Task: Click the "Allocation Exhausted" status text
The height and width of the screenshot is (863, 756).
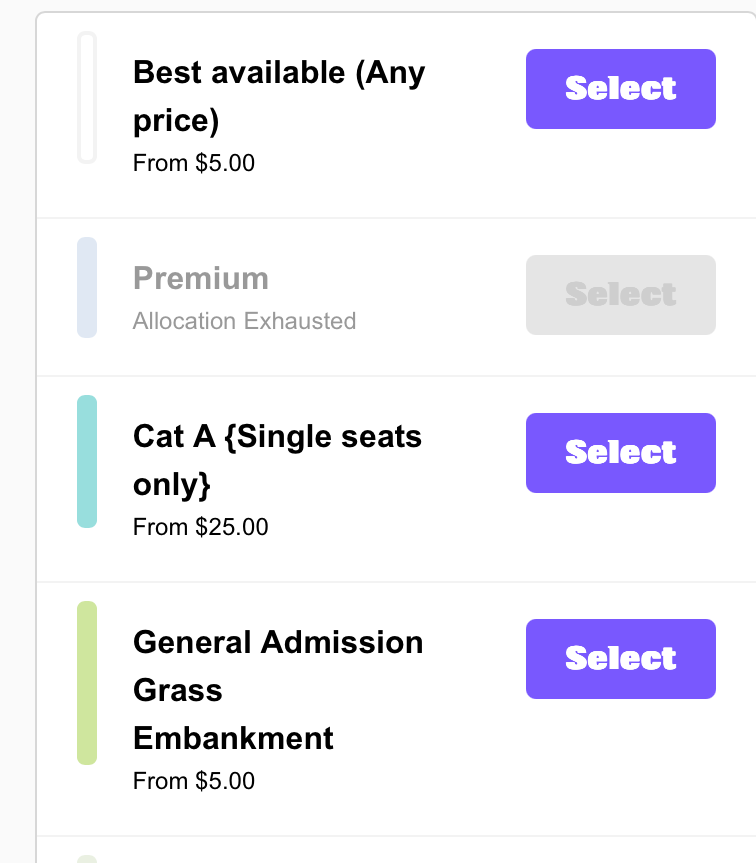Action: coord(244,321)
